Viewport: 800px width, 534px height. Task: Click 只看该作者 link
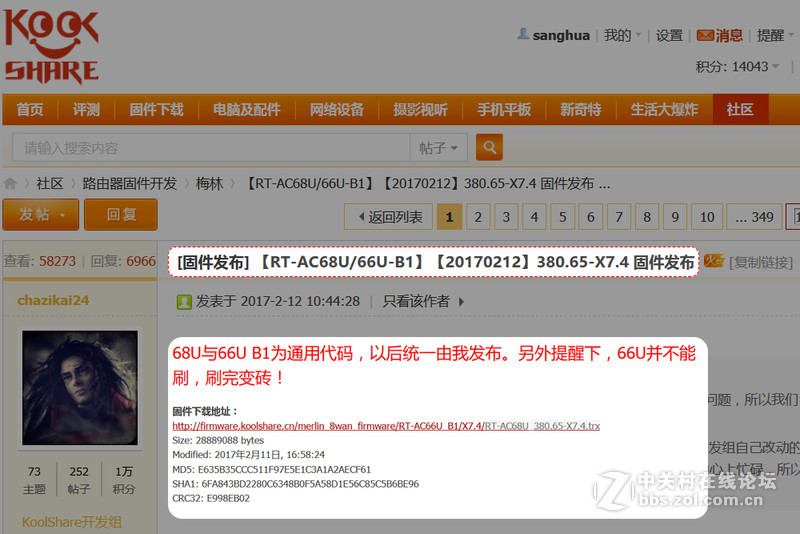coord(416,301)
